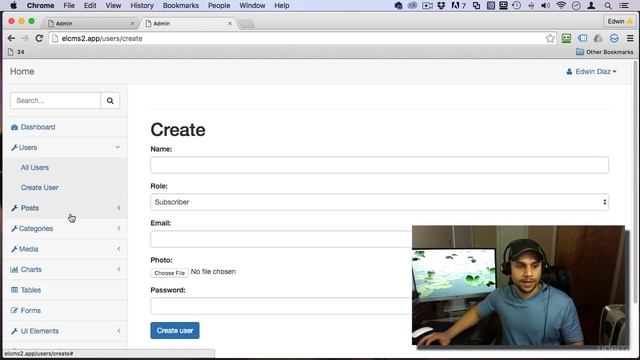Expand the Posts section chevron
The width and height of the screenshot is (640, 360).
[118, 208]
